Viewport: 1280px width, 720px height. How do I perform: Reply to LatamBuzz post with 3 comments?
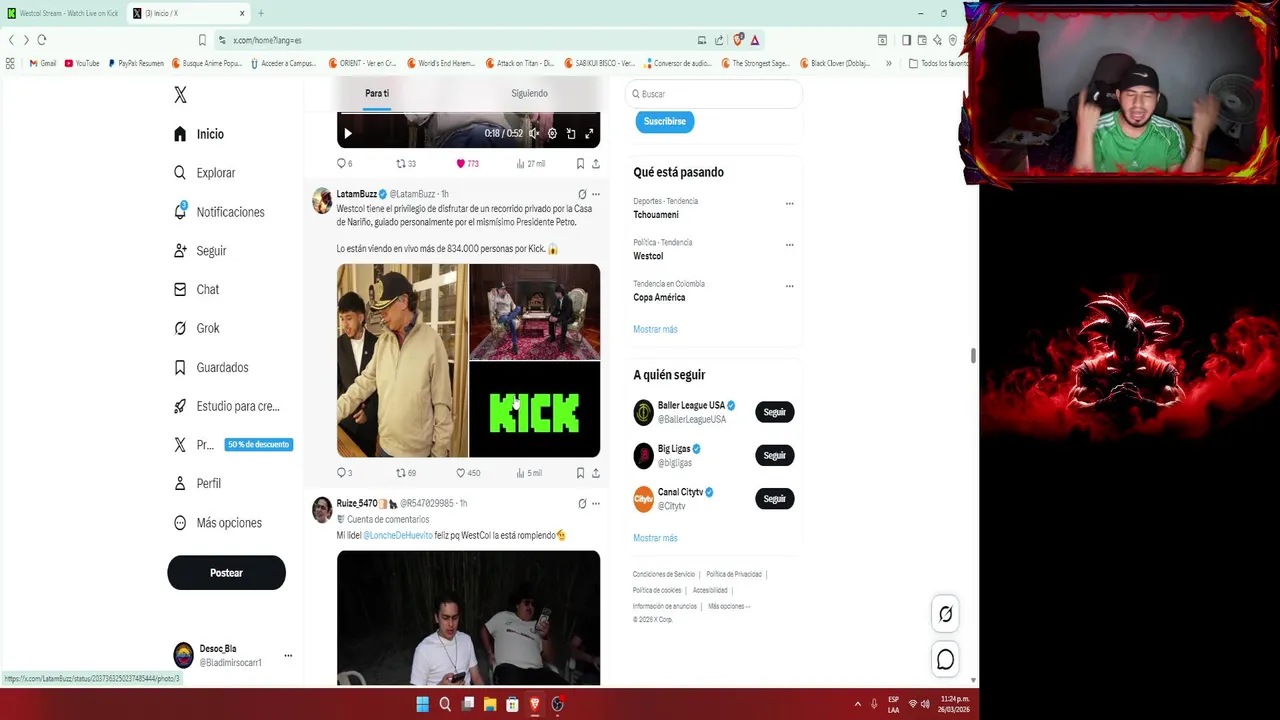pyautogui.click(x=344, y=473)
